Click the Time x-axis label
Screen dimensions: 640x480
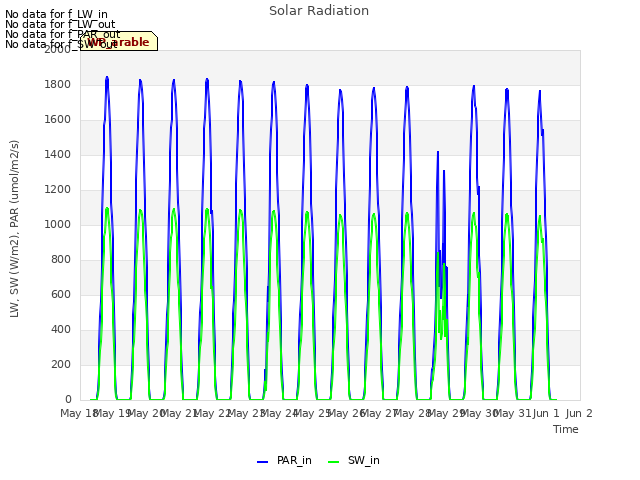(x=566, y=429)
